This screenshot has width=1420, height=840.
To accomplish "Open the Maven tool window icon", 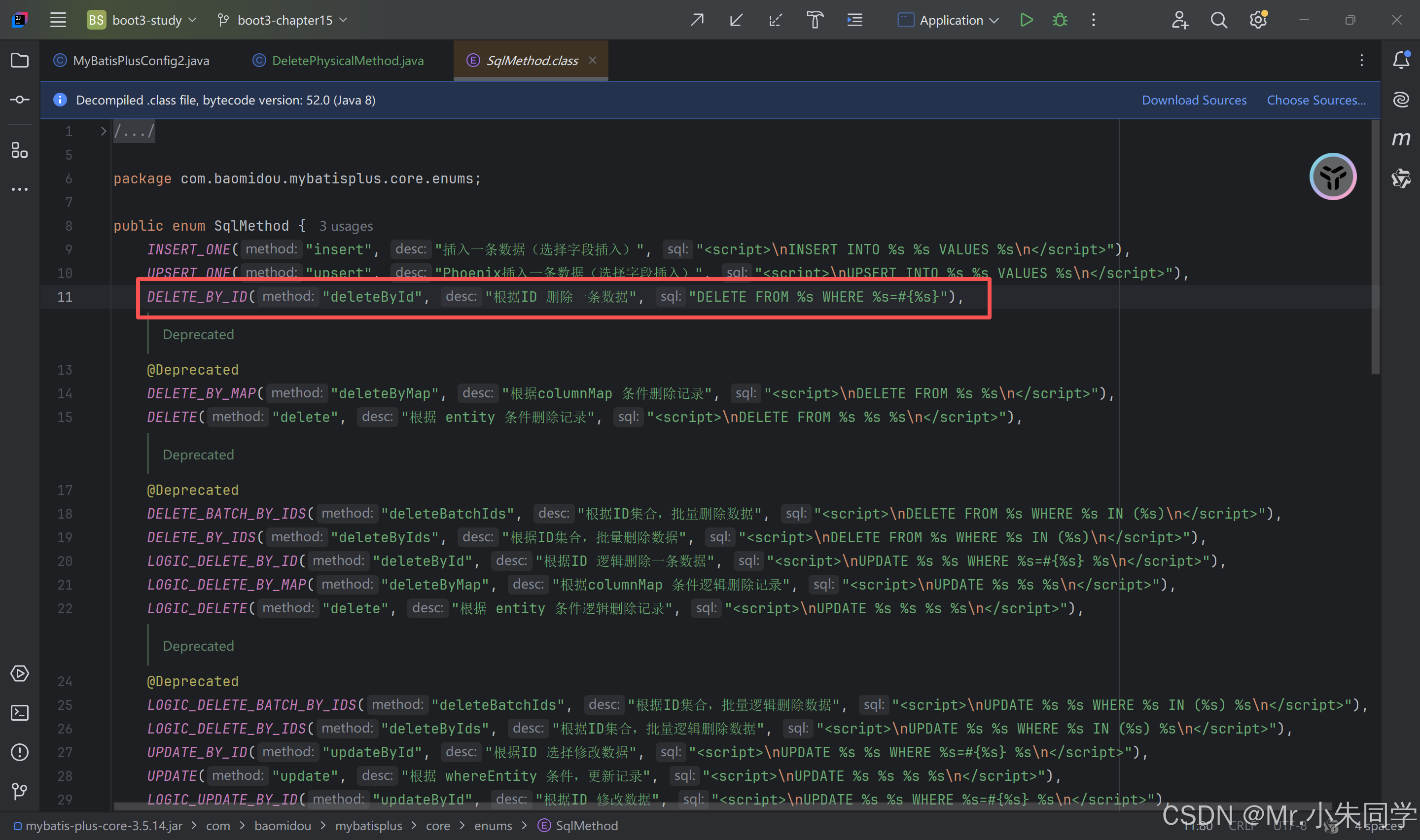I will coord(1401,139).
